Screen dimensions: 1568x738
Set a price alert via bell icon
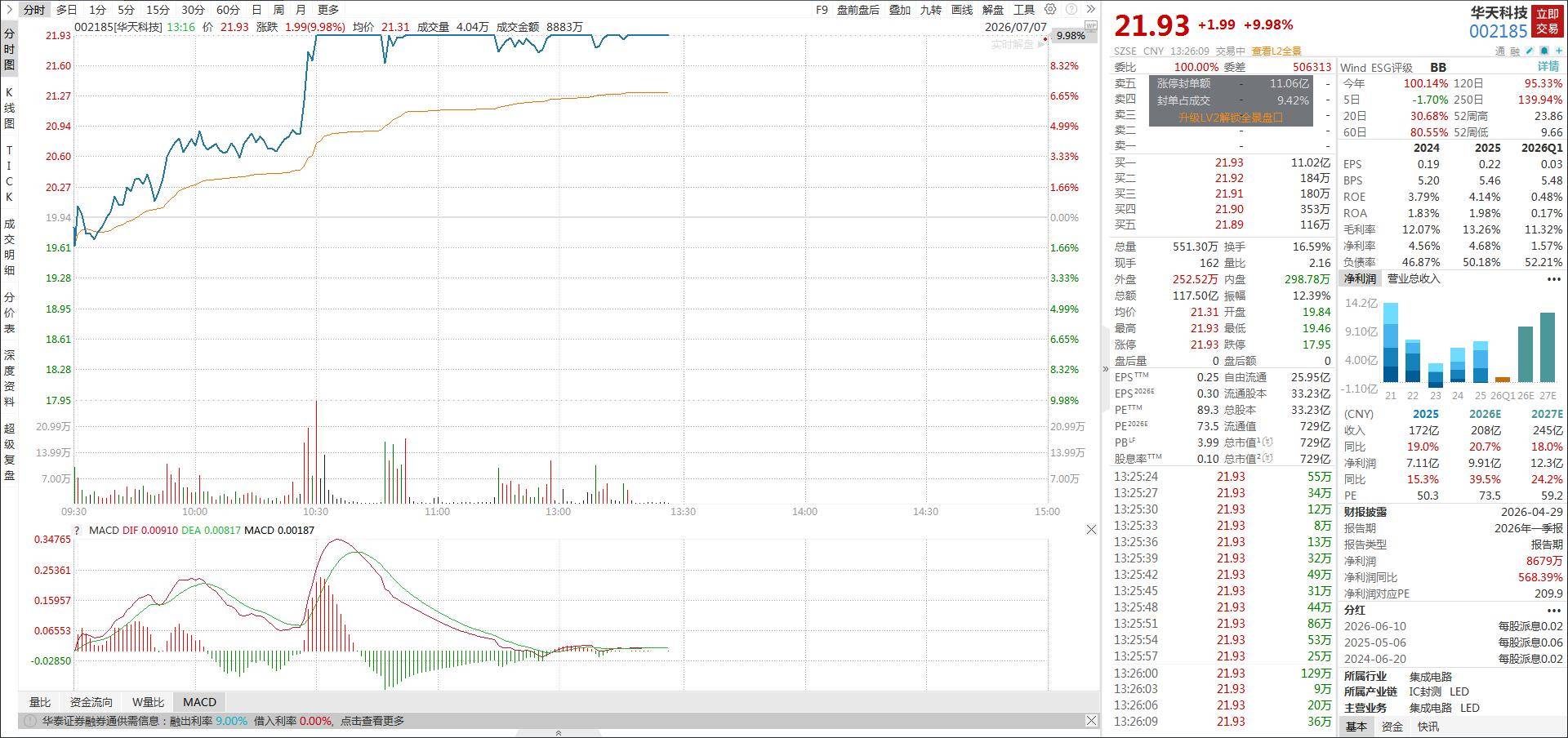[1544, 51]
